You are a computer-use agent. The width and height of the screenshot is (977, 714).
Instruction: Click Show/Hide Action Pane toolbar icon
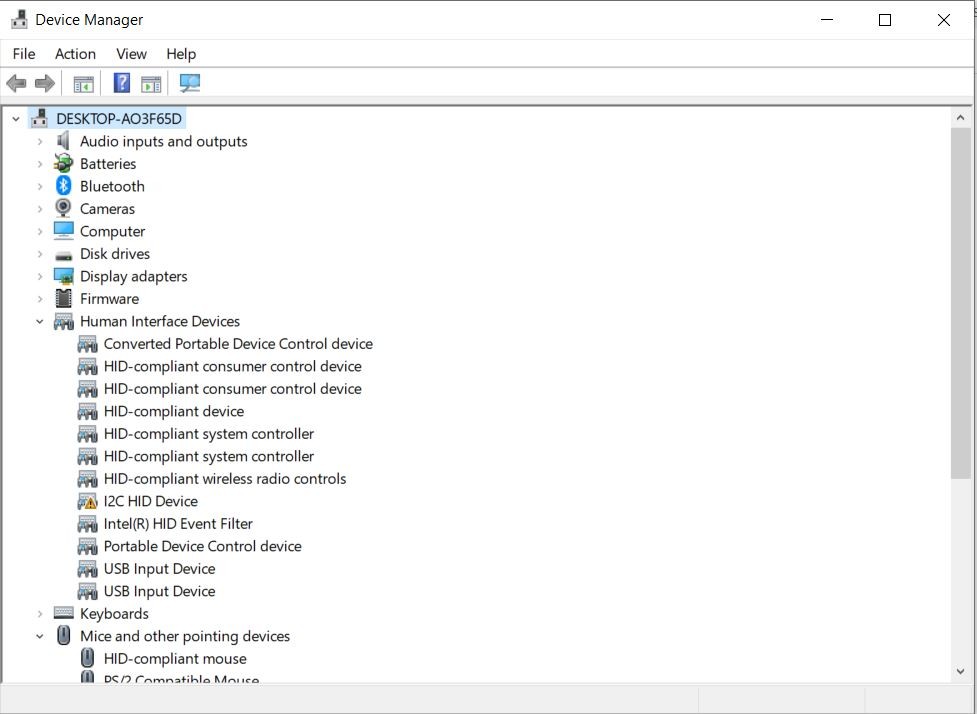[x=151, y=83]
